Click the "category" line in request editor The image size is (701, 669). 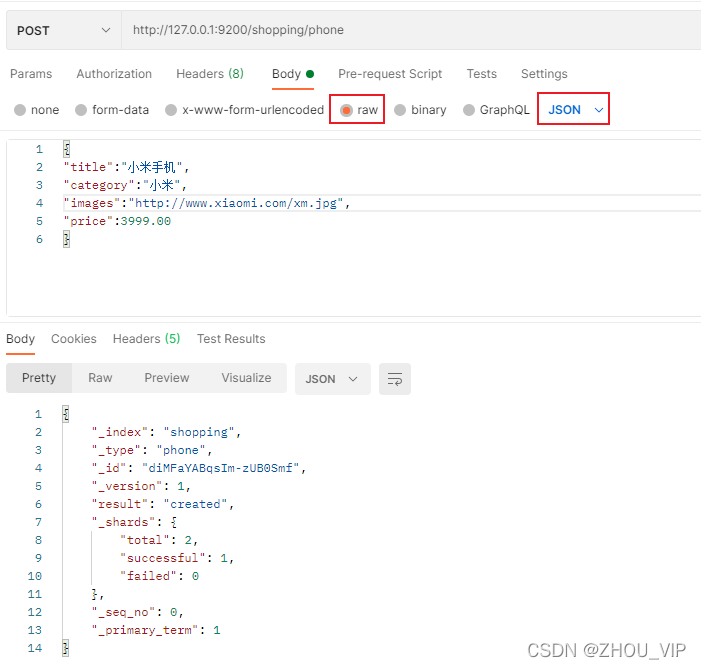125,185
